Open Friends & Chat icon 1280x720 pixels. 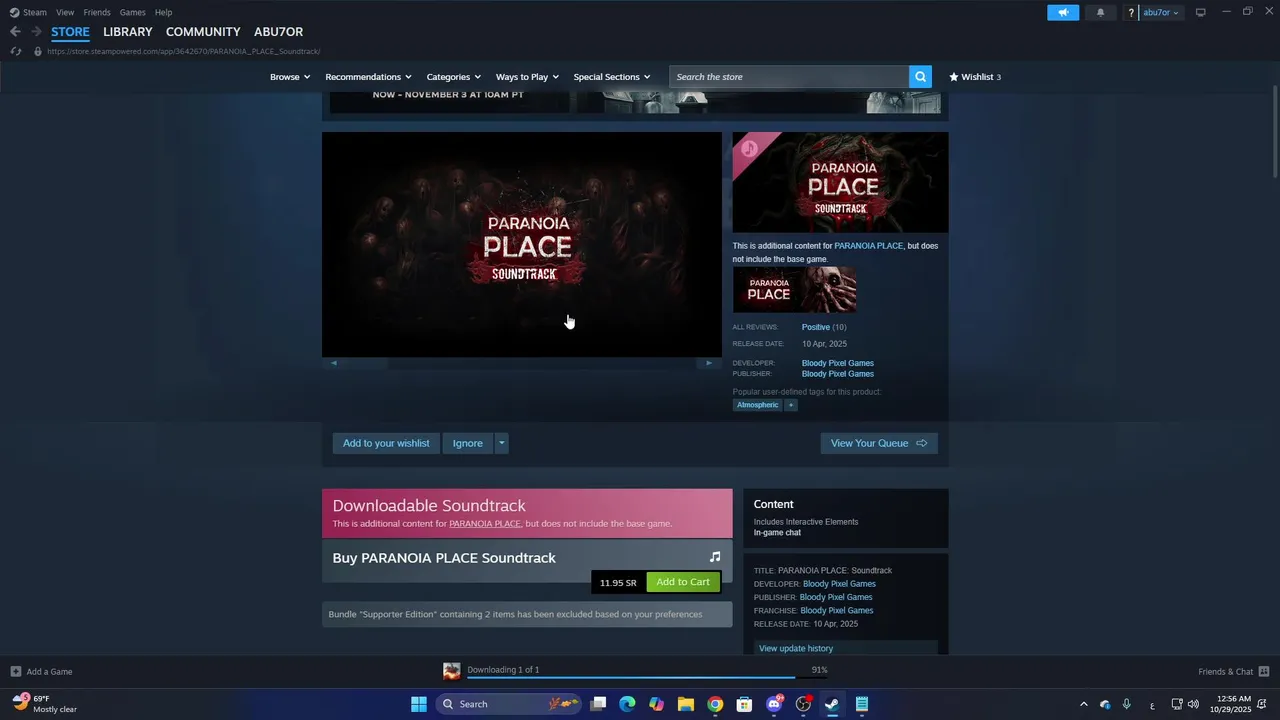tap(1264, 671)
